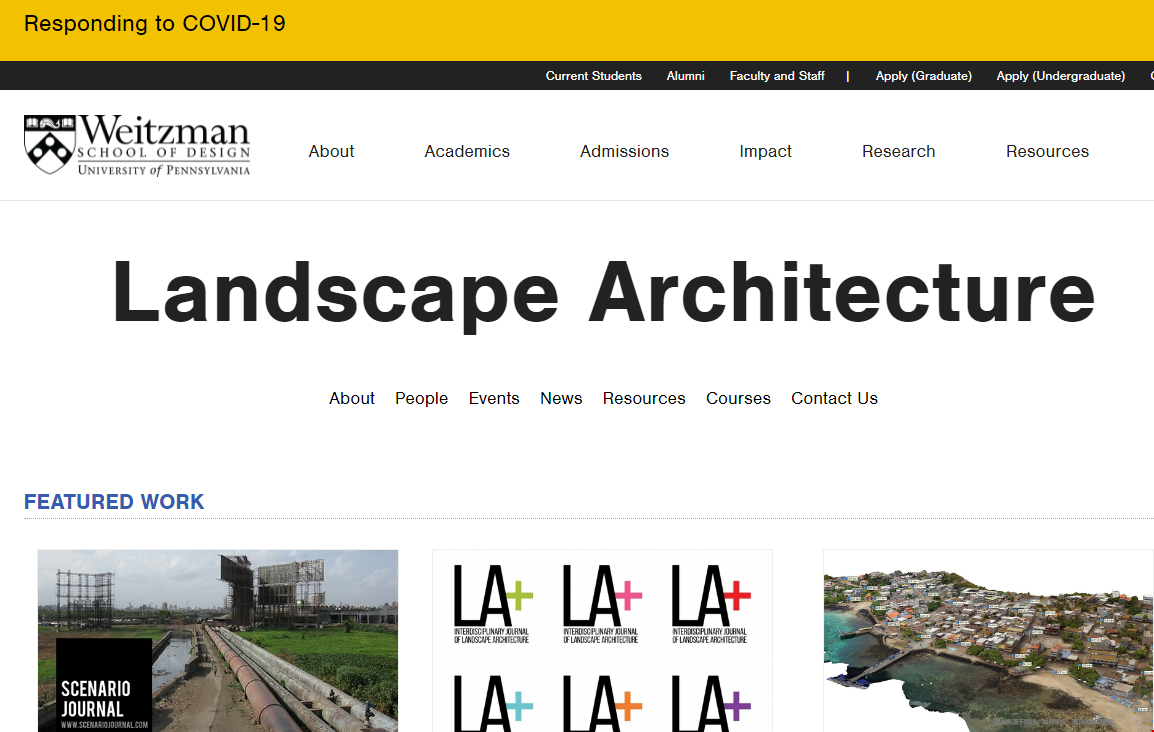The image size is (1154, 732).
Task: Visit the Faculty and Staff page
Action: pos(776,76)
